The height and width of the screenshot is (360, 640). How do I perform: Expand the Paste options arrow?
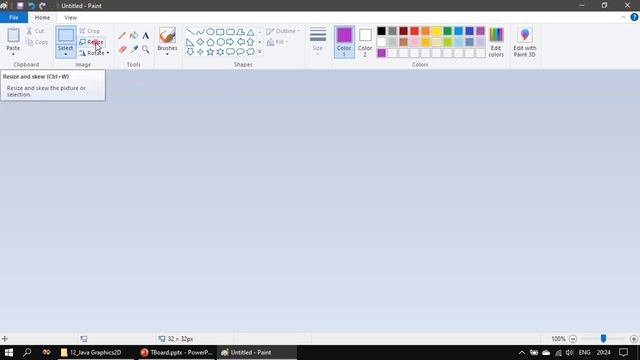[x=13, y=54]
